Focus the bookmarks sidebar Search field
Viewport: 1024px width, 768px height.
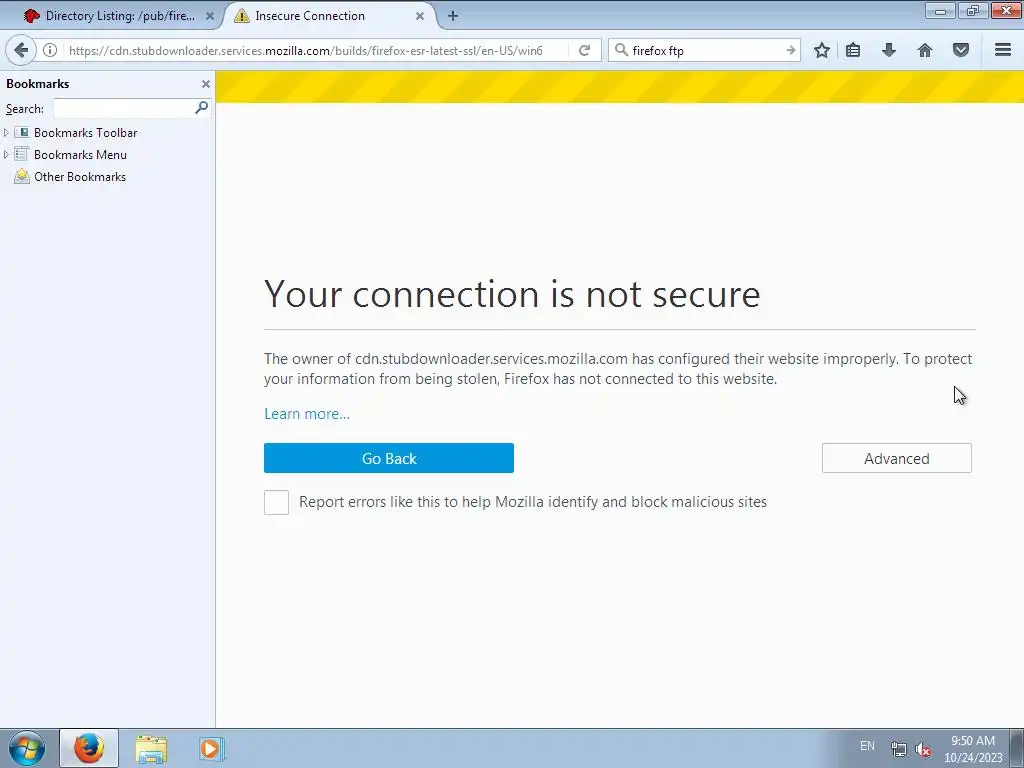[124, 108]
